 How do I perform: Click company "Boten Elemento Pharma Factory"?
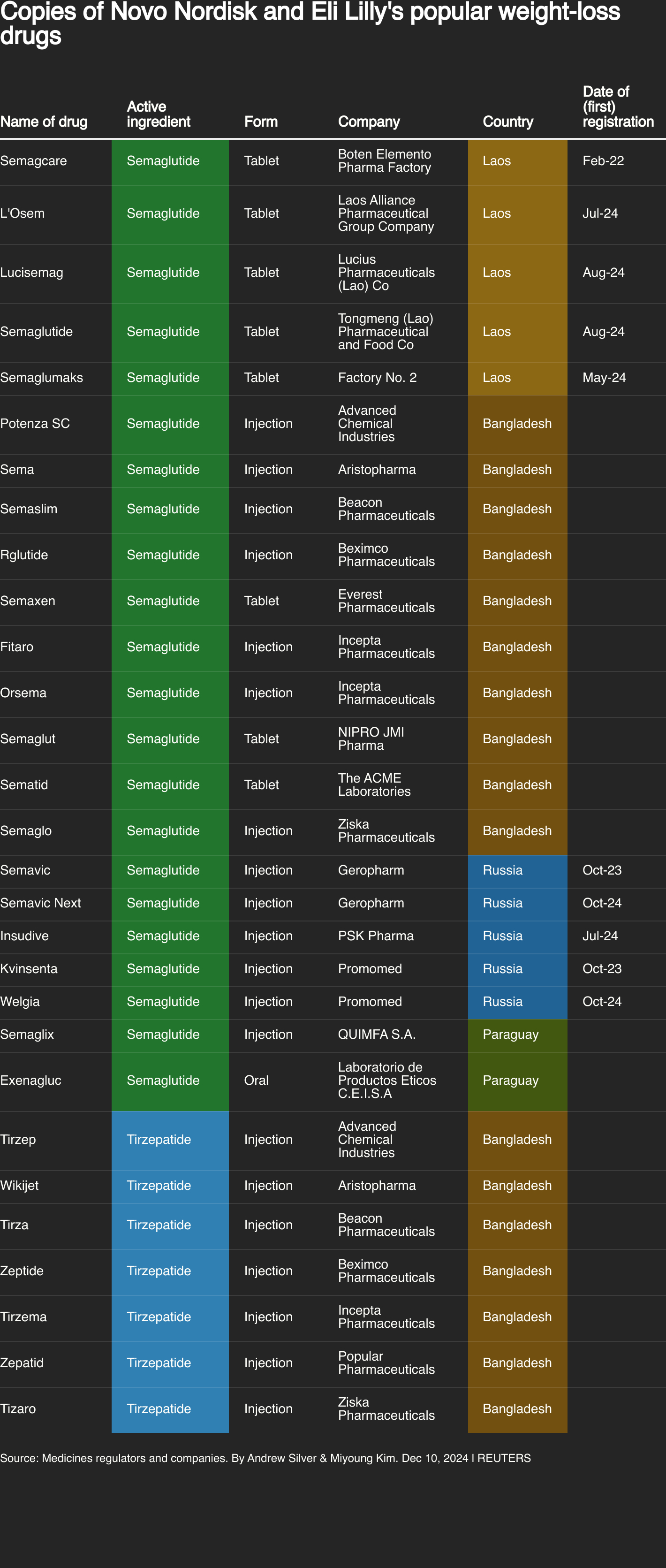click(385, 161)
